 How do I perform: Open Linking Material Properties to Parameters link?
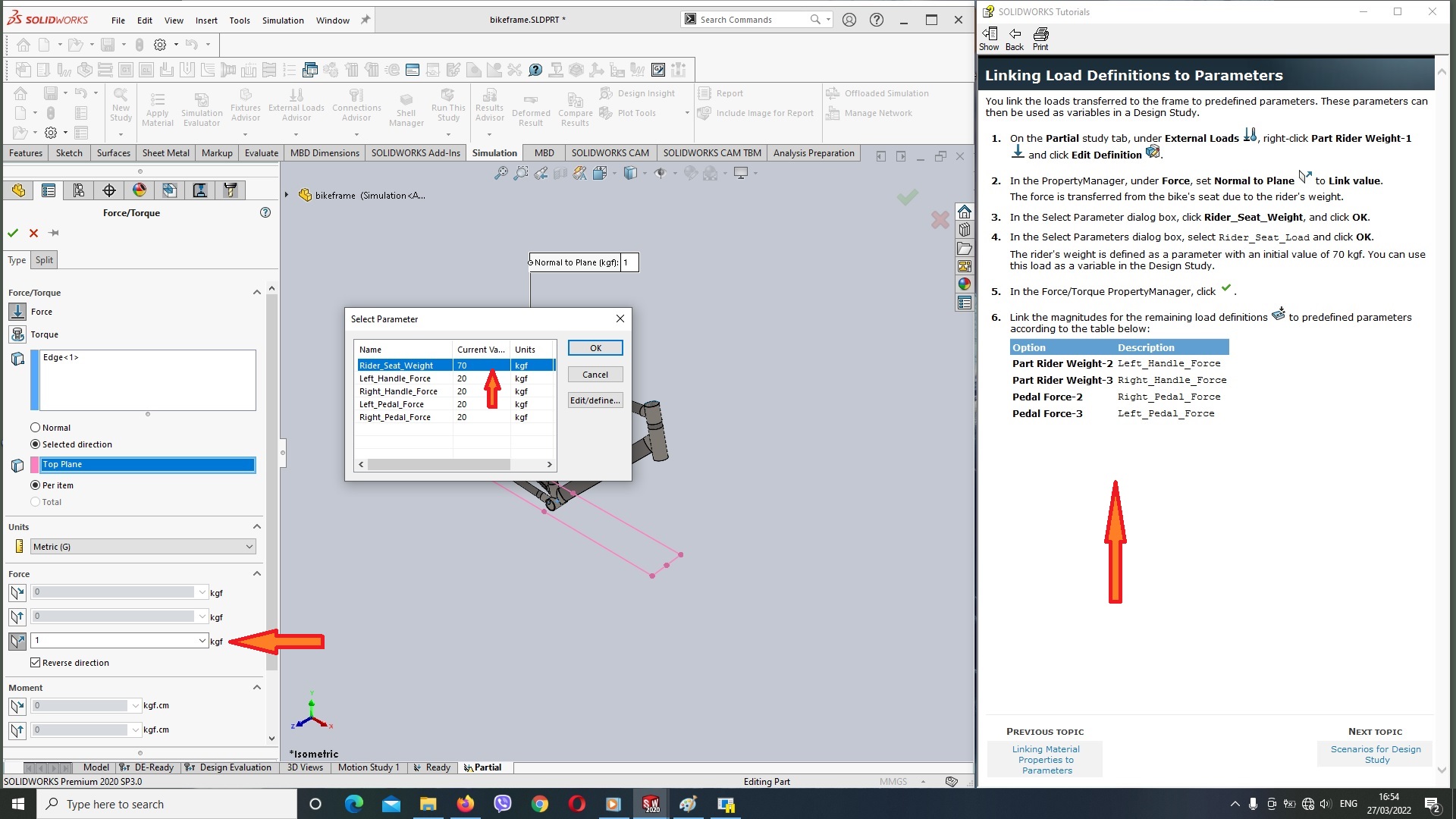(x=1046, y=759)
